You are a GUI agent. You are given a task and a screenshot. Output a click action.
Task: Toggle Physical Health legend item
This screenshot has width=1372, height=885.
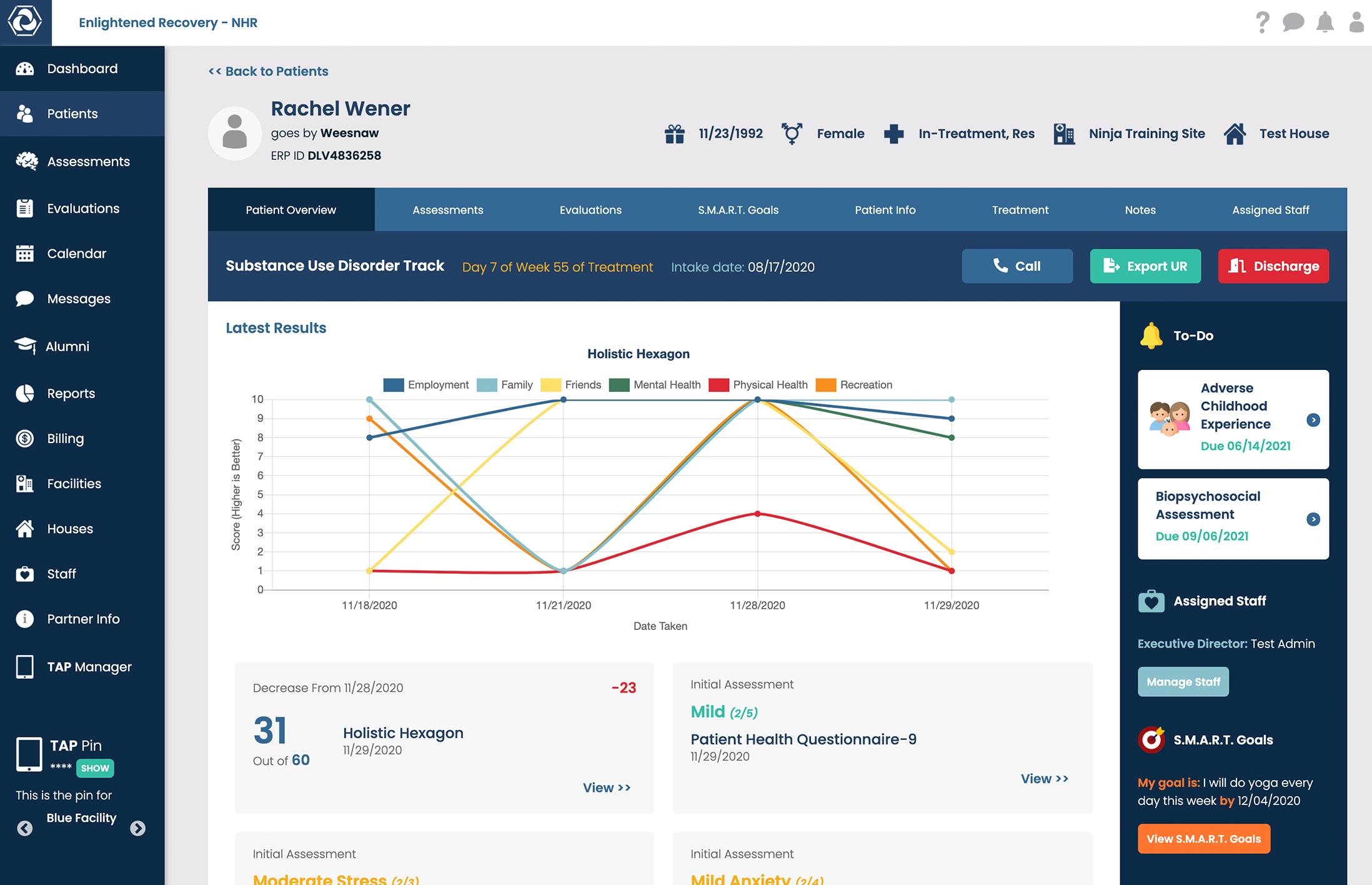(x=758, y=385)
